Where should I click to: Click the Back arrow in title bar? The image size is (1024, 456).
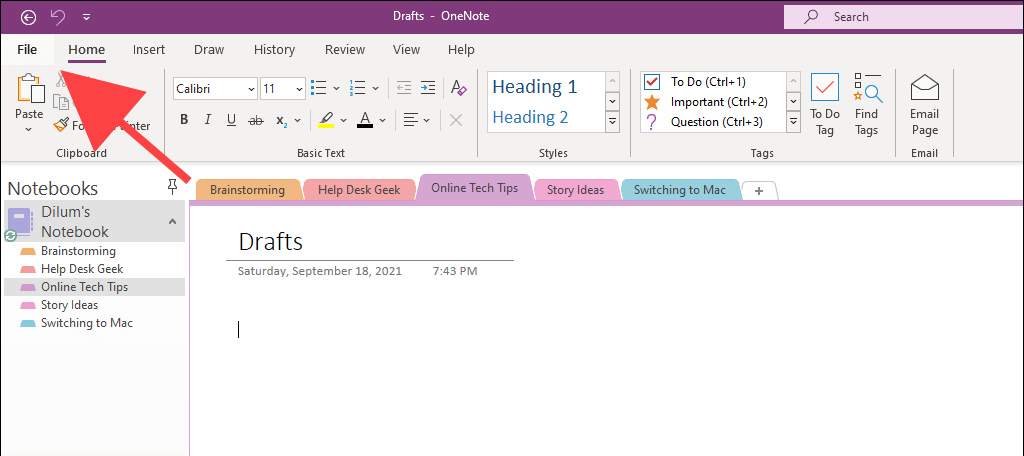tap(28, 17)
